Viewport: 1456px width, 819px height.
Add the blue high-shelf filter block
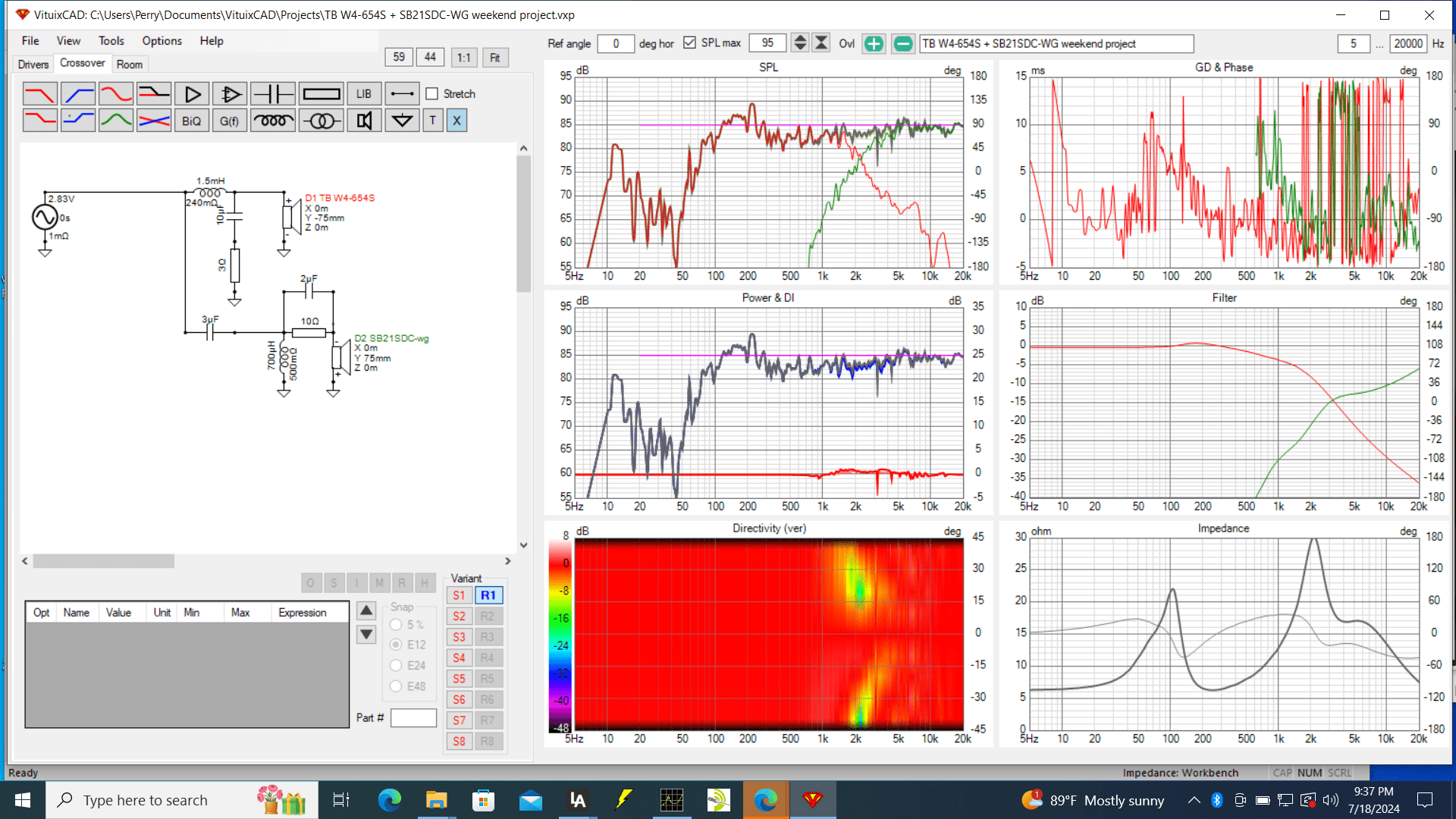click(x=78, y=121)
